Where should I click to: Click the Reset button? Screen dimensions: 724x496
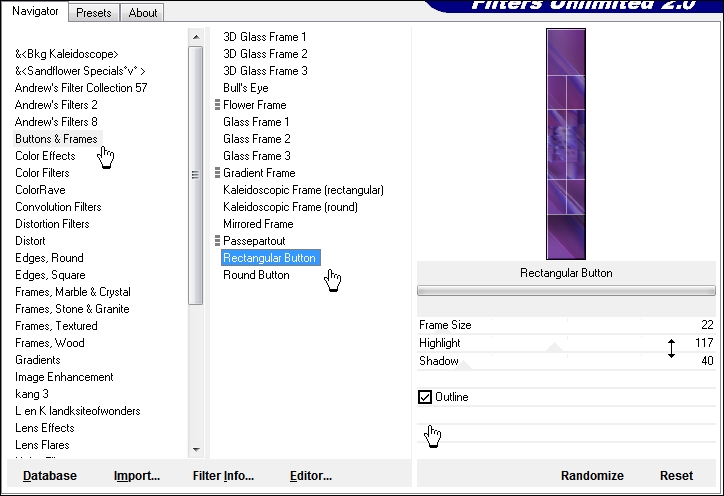[x=676, y=476]
